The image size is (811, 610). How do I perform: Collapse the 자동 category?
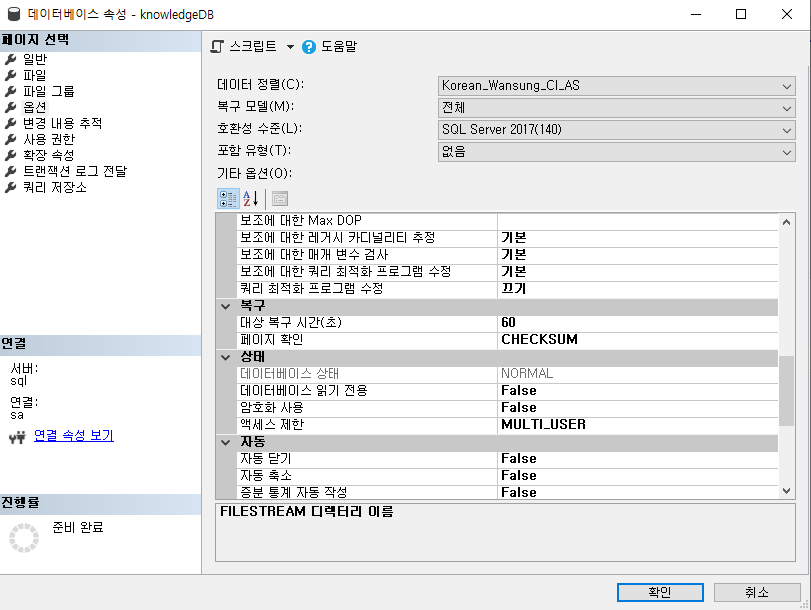226,442
